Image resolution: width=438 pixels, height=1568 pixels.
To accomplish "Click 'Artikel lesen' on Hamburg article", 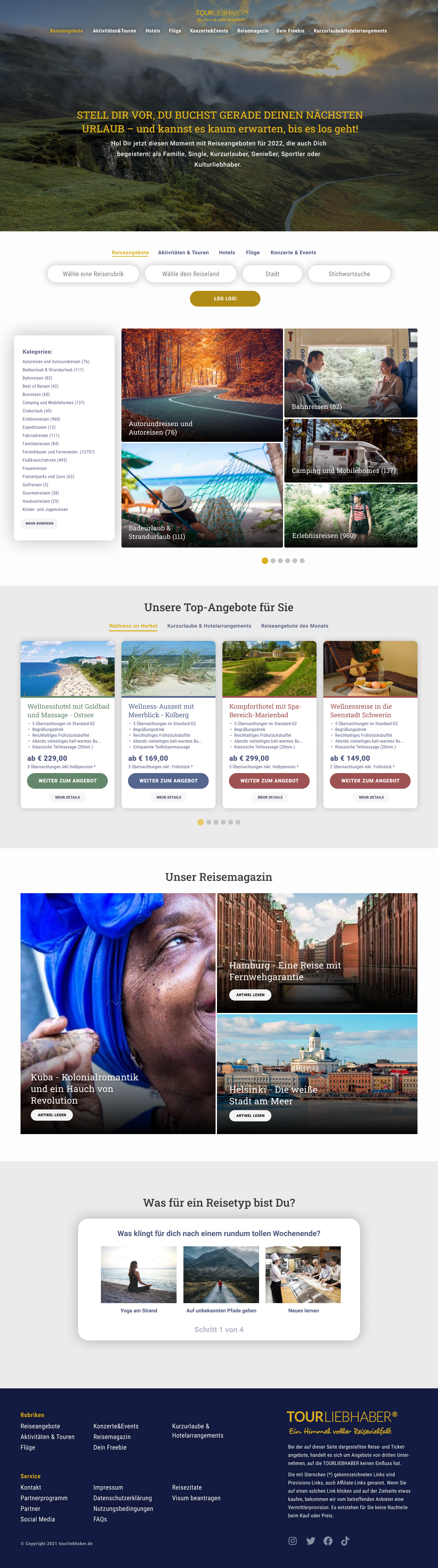I will pyautogui.click(x=250, y=994).
